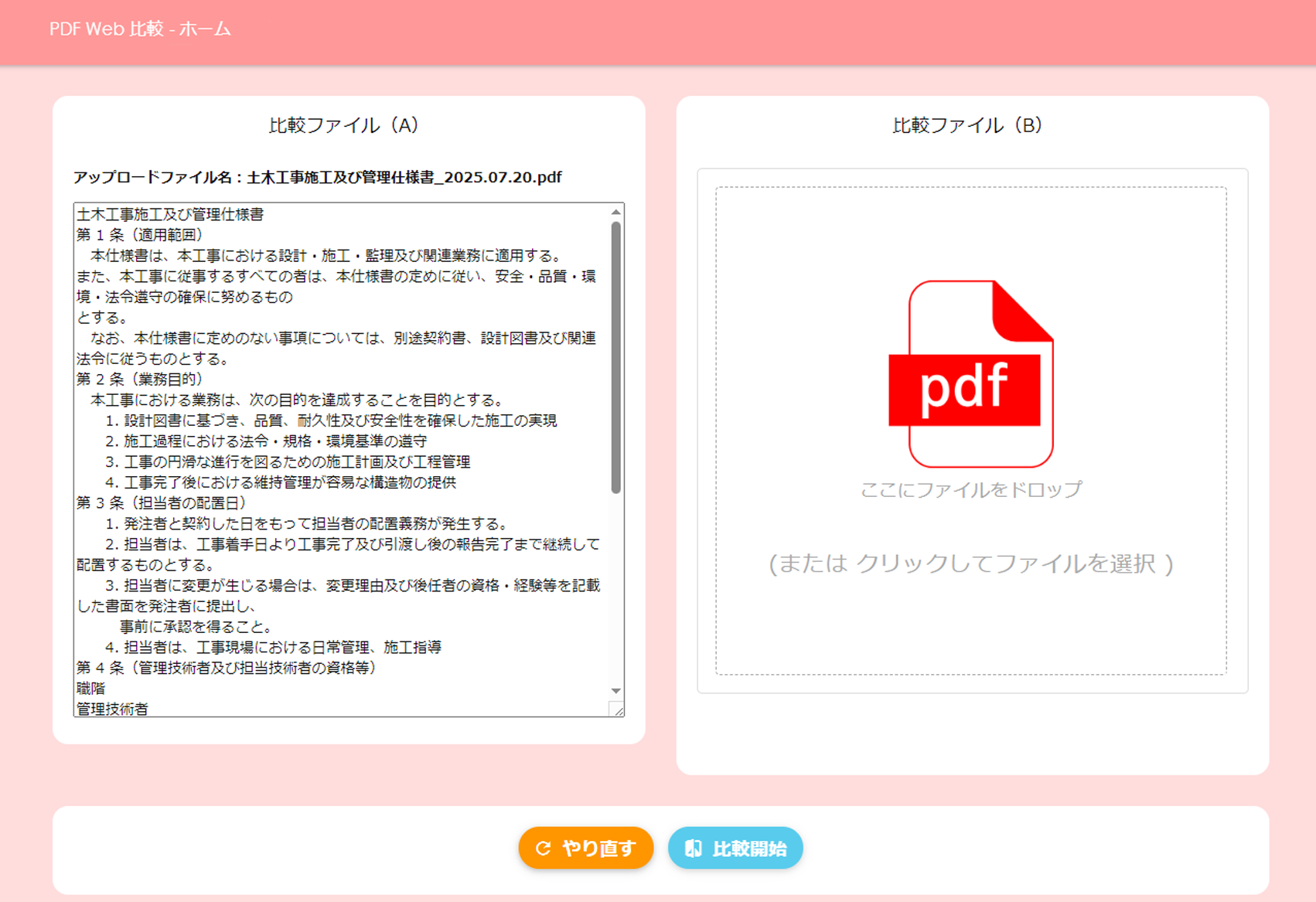The height and width of the screenshot is (902, 1316).
Task: Place cursor on 第３条（担当者の配置日） line
Action: [162, 503]
